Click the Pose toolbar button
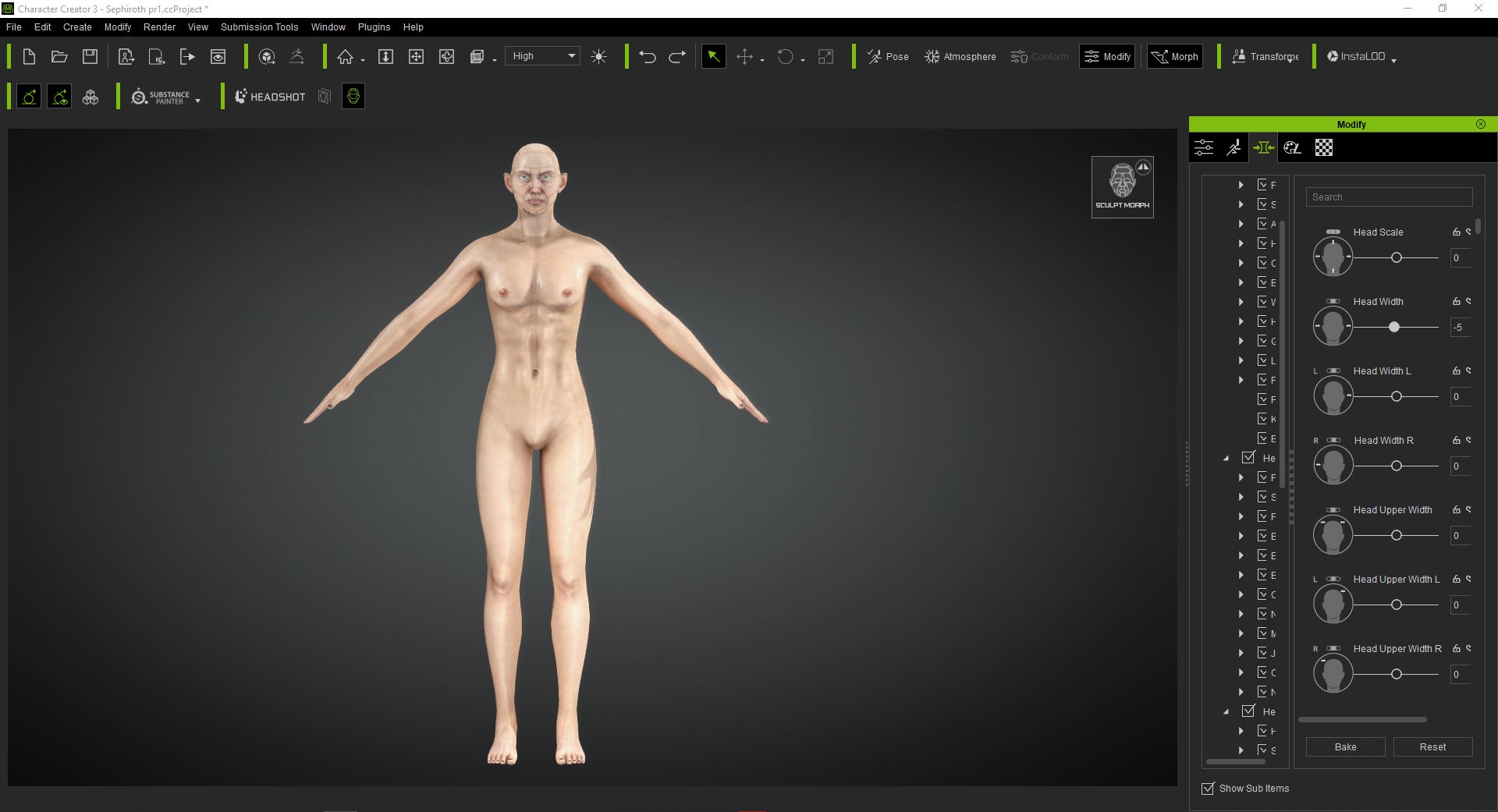 coord(888,56)
